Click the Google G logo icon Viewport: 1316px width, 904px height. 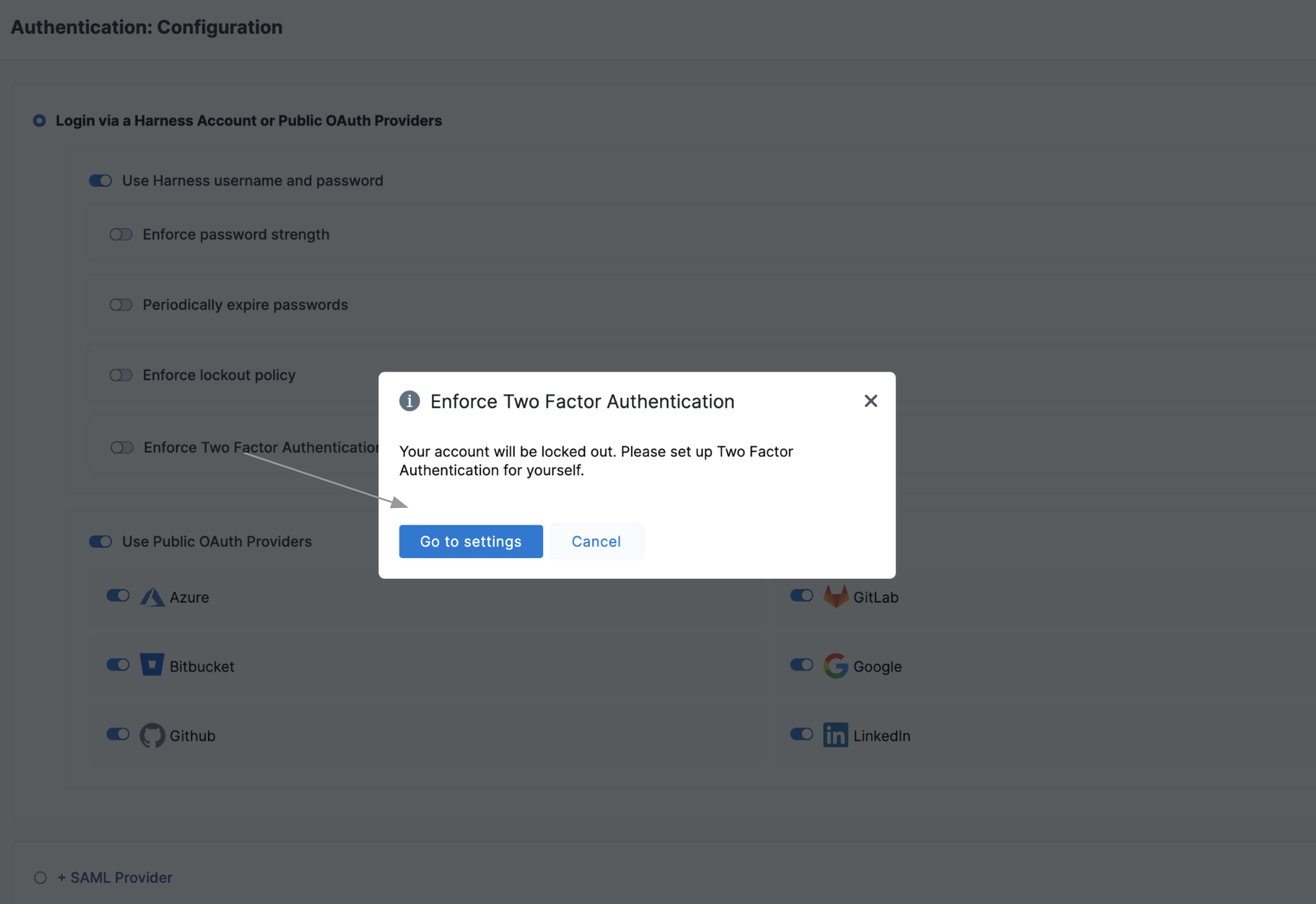(x=836, y=666)
